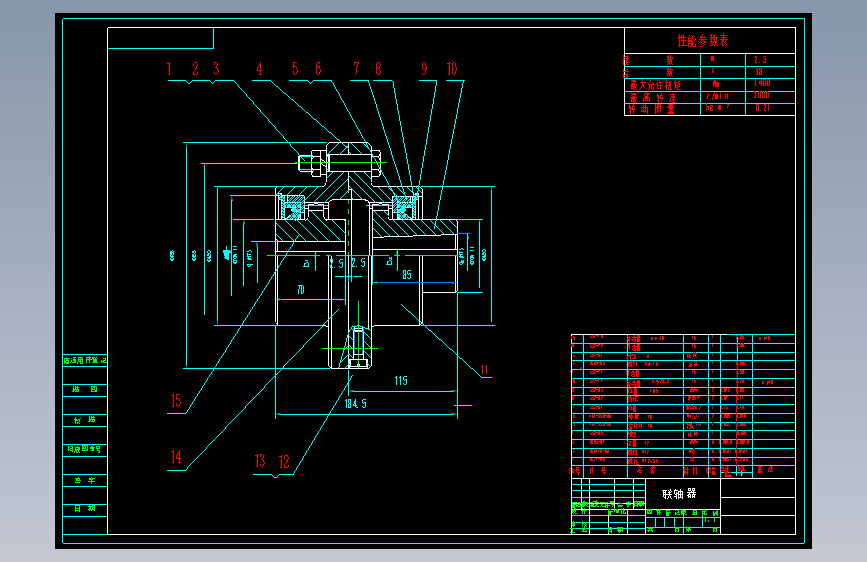Viewport: 867px width, 562px height.
Task: Click the 描图 label in left margin block
Action: click(x=85, y=389)
